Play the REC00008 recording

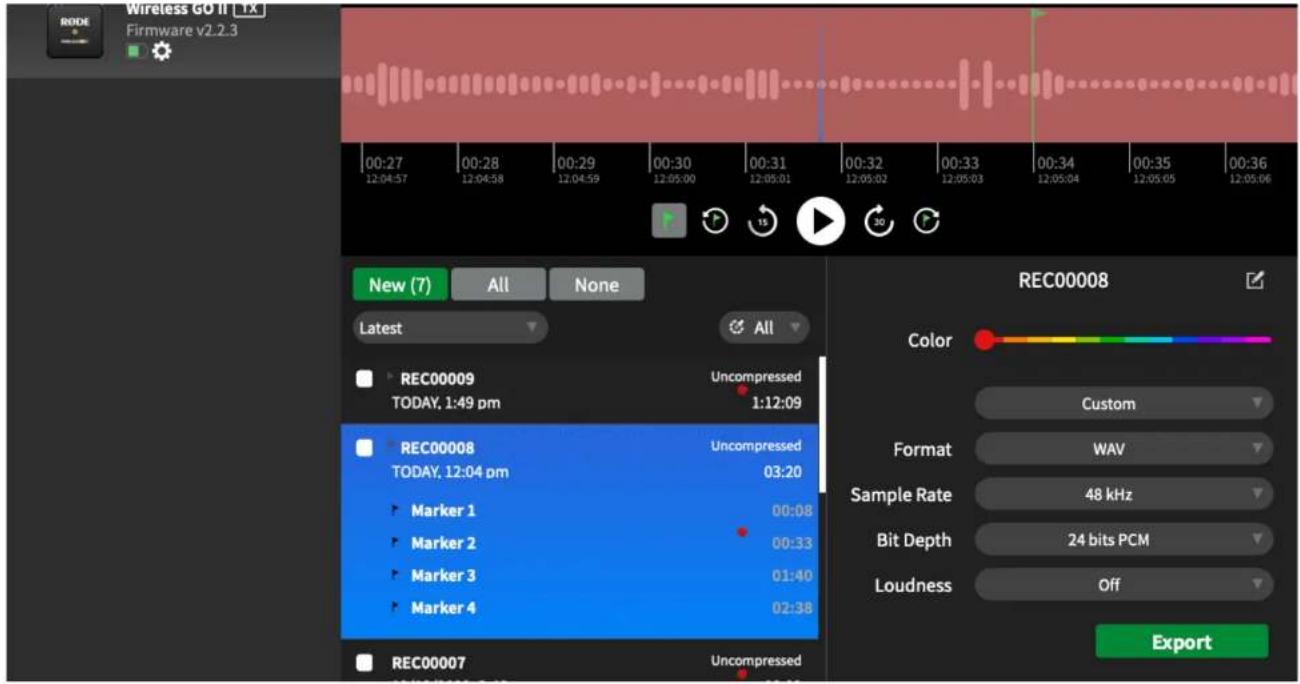[821, 221]
